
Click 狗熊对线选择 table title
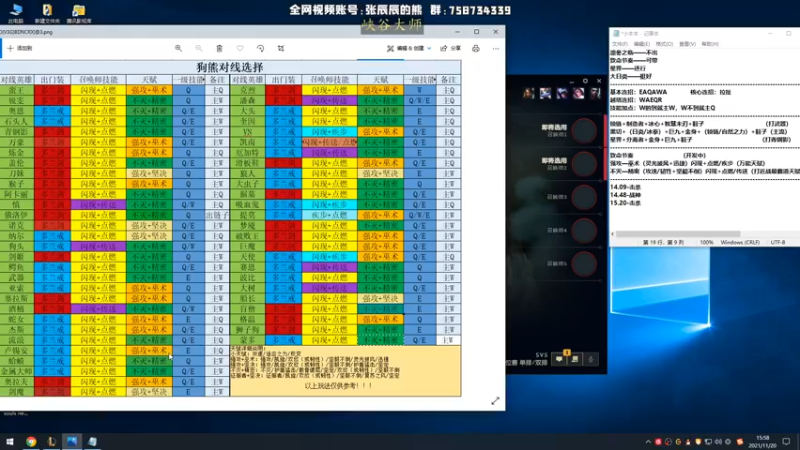point(230,67)
